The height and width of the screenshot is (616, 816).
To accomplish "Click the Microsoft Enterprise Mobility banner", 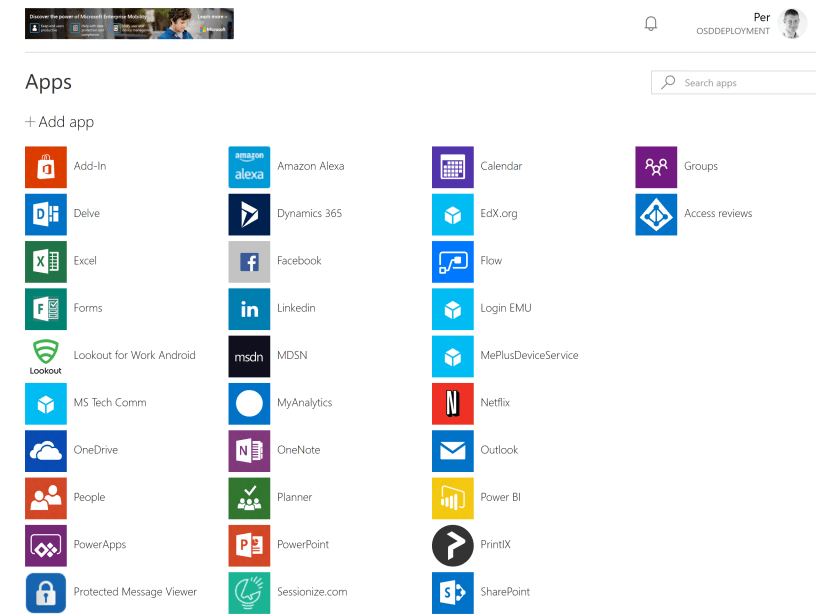I will tap(129, 24).
